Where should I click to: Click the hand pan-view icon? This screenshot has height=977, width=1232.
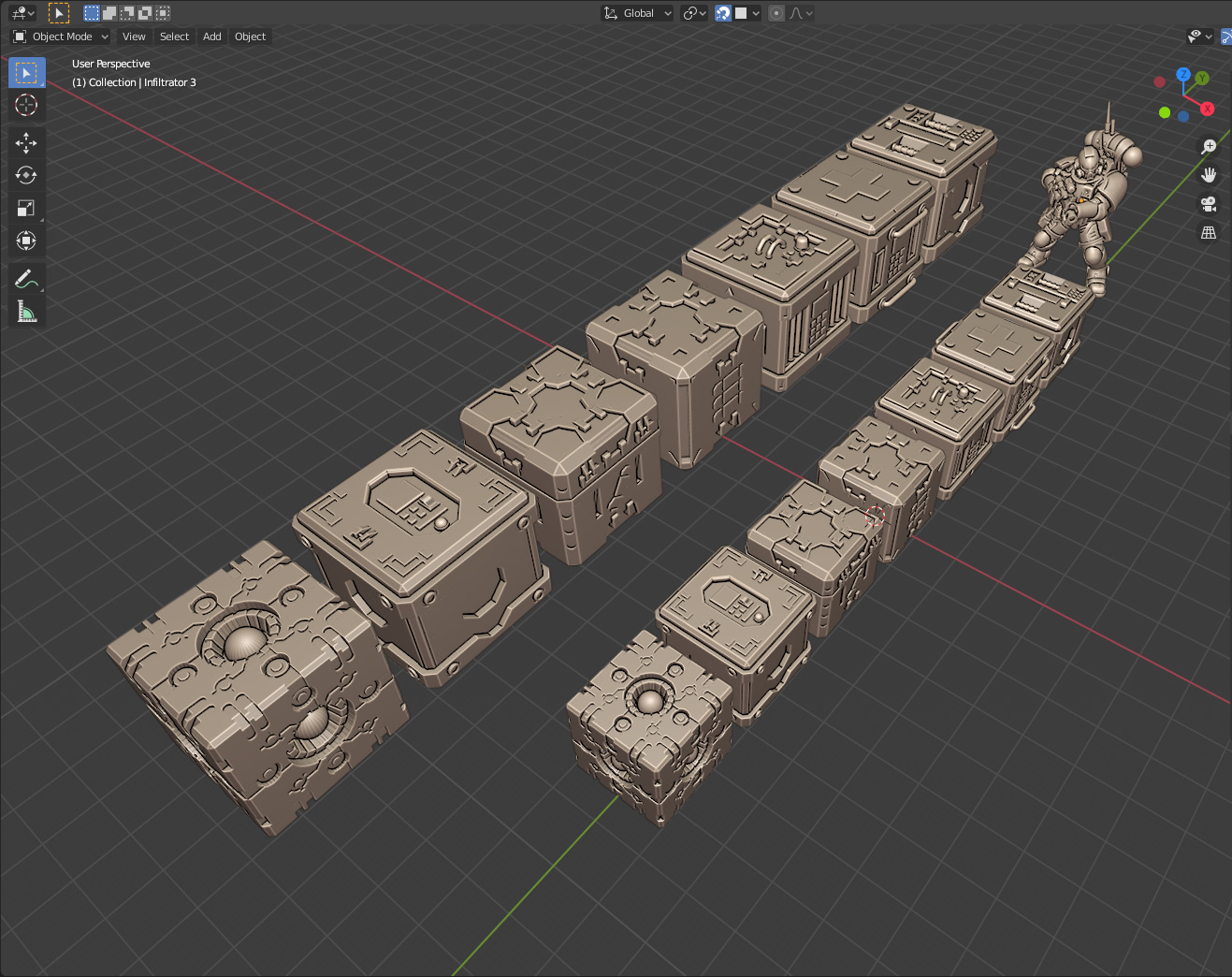[1209, 175]
